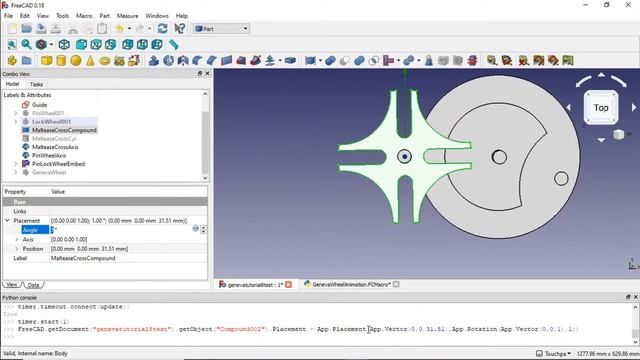The image size is (640, 360).
Task: Select the Thickness tool icon
Action: tap(290, 61)
